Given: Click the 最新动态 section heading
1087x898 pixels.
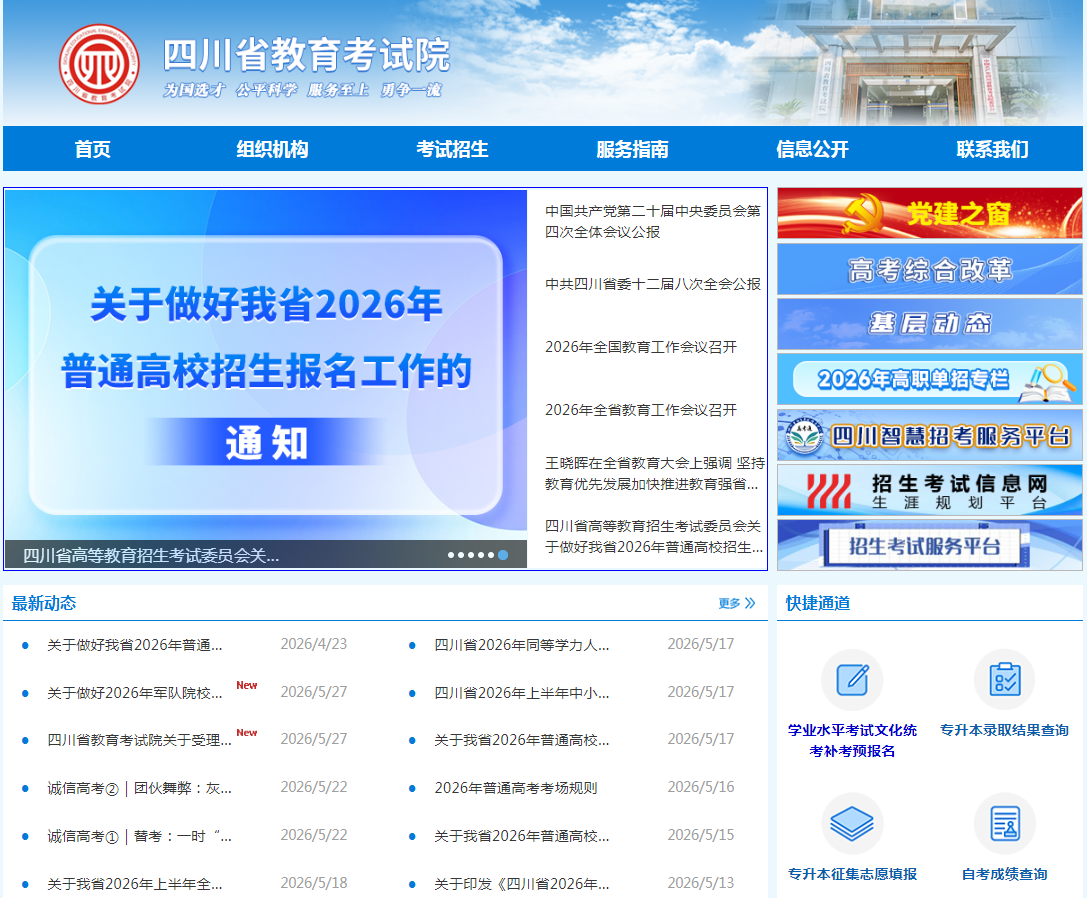Looking at the screenshot, I should tap(44, 603).
